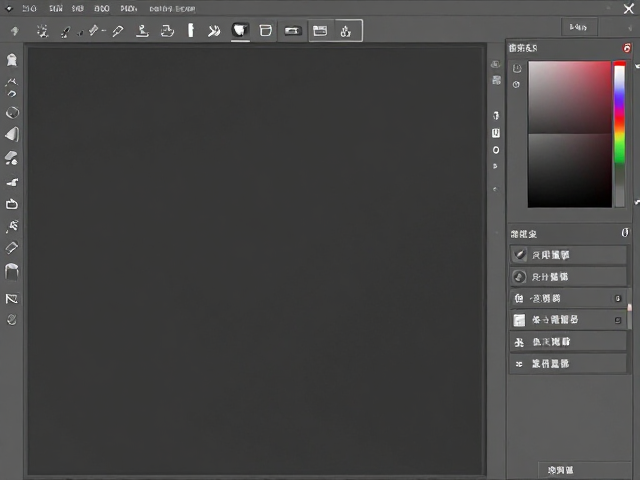This screenshot has width=640, height=480.
Task: Select the stamp tool in the top toolbar
Action: tap(142, 31)
